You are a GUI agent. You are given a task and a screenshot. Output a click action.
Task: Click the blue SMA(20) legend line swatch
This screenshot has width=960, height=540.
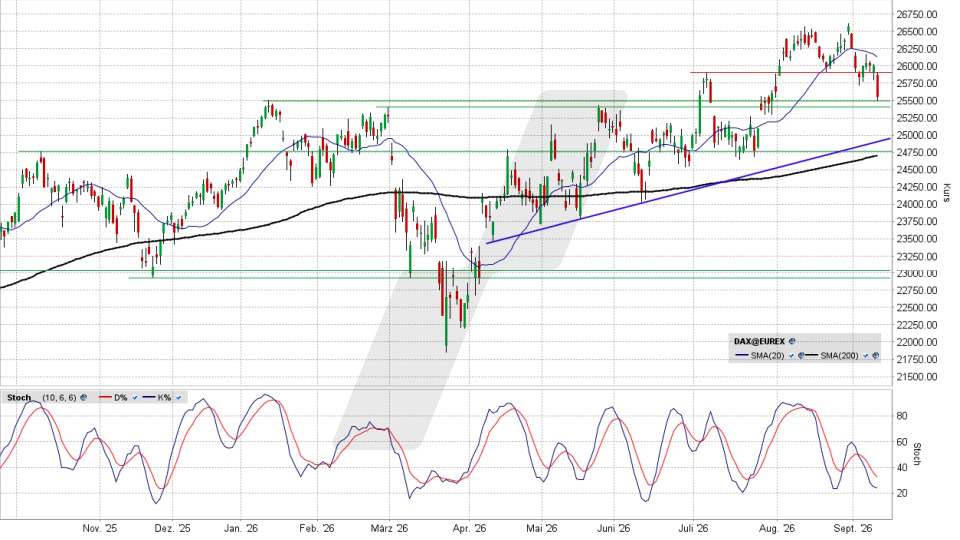(741, 355)
